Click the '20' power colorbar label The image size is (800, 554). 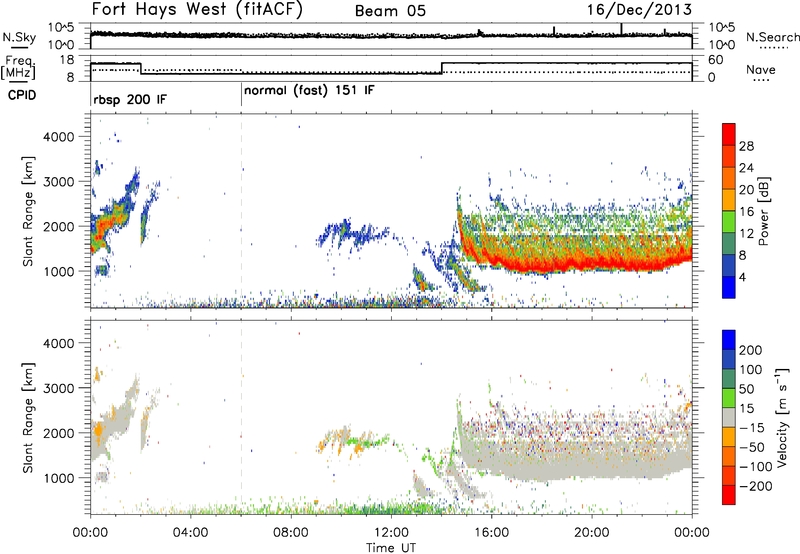(x=746, y=190)
